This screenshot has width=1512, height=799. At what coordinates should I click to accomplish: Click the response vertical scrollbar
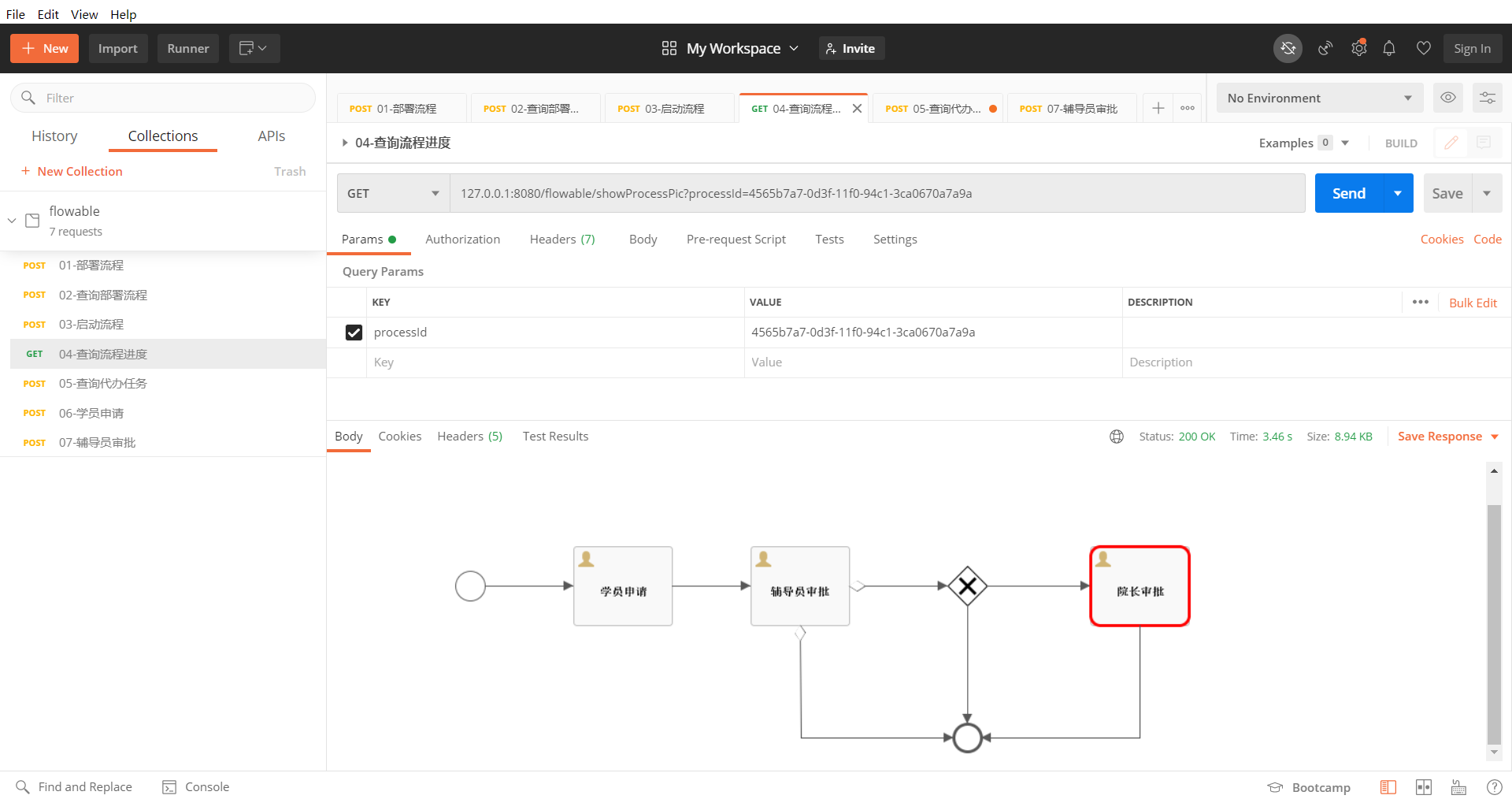pos(1493,622)
